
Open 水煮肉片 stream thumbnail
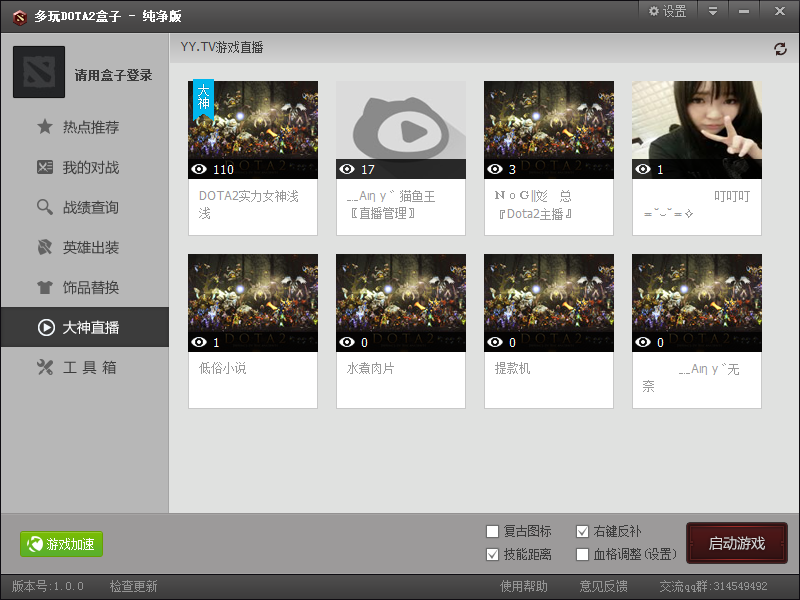click(401, 303)
